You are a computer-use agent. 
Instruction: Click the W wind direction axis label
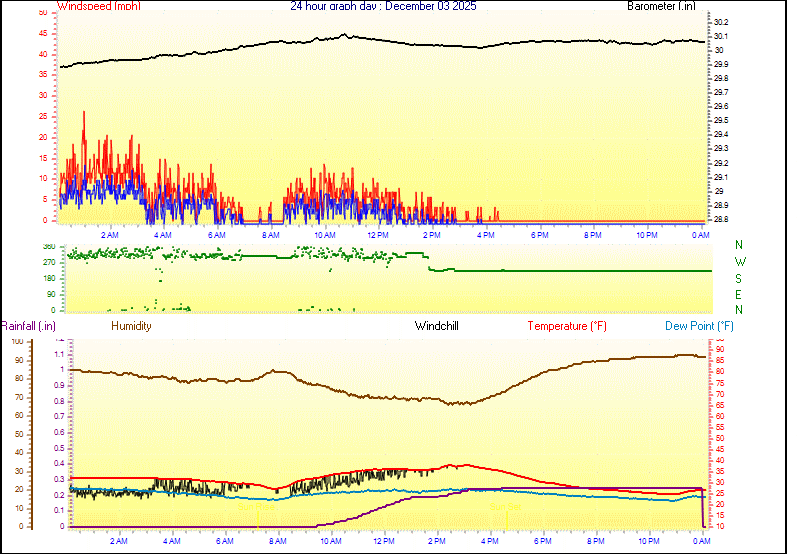point(739,262)
